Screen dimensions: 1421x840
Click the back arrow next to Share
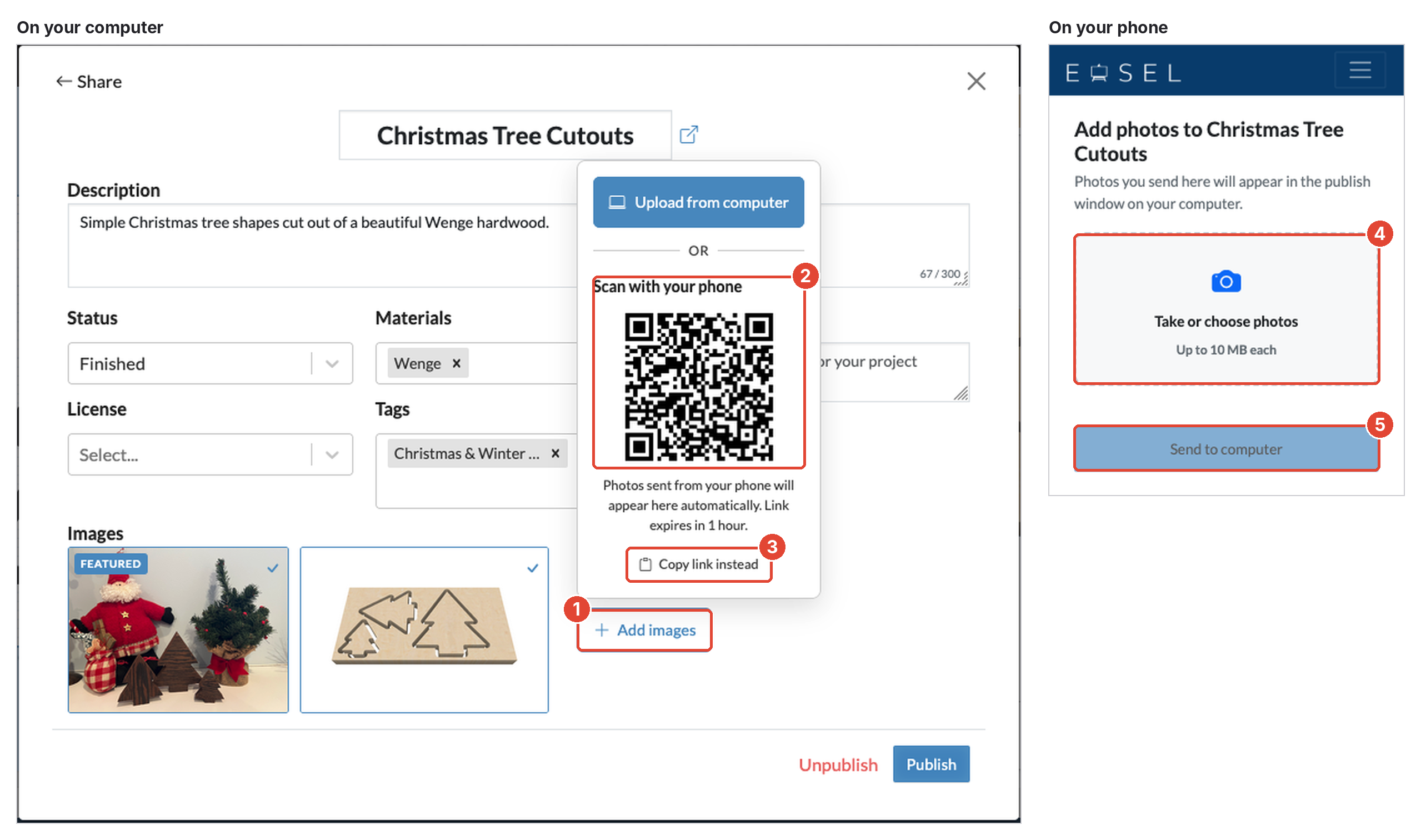point(63,82)
